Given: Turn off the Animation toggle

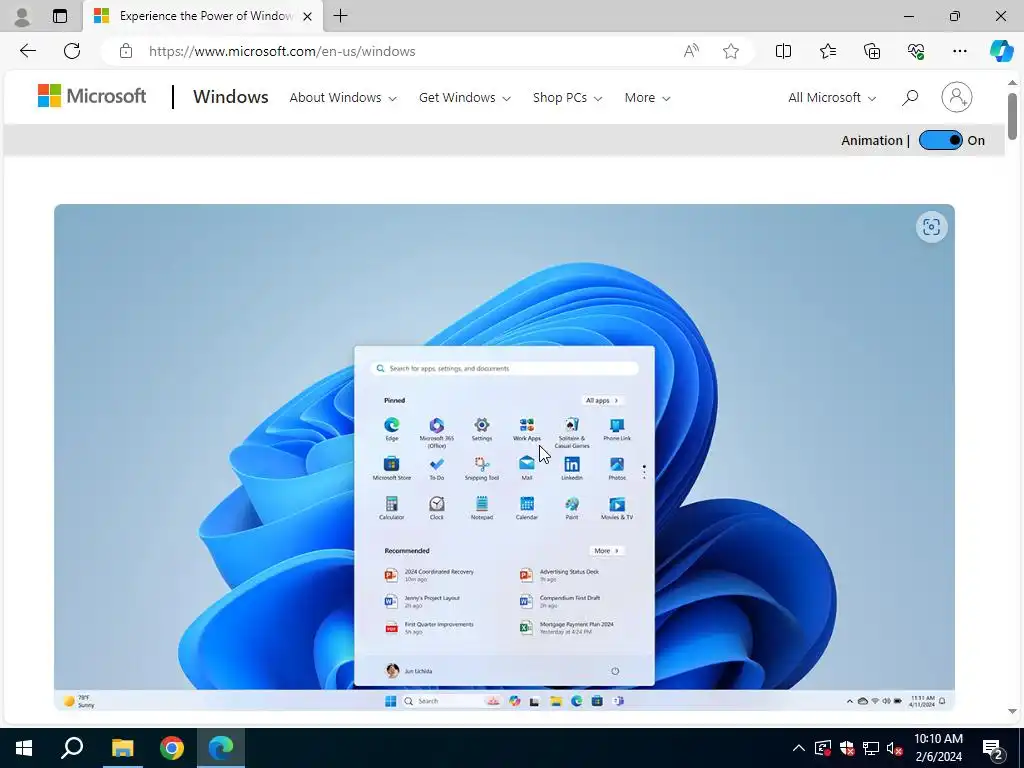Looking at the screenshot, I should 940,140.
